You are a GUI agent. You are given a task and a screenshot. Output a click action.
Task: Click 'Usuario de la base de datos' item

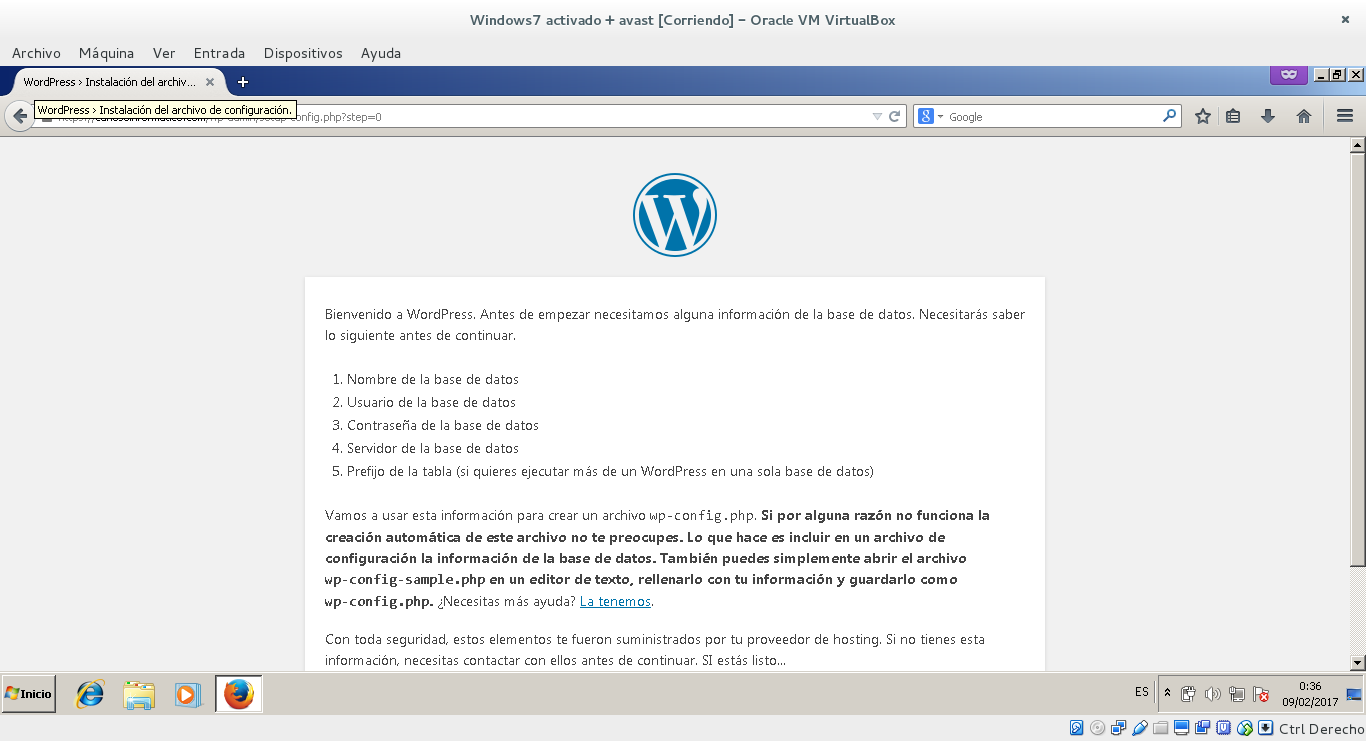tap(431, 402)
